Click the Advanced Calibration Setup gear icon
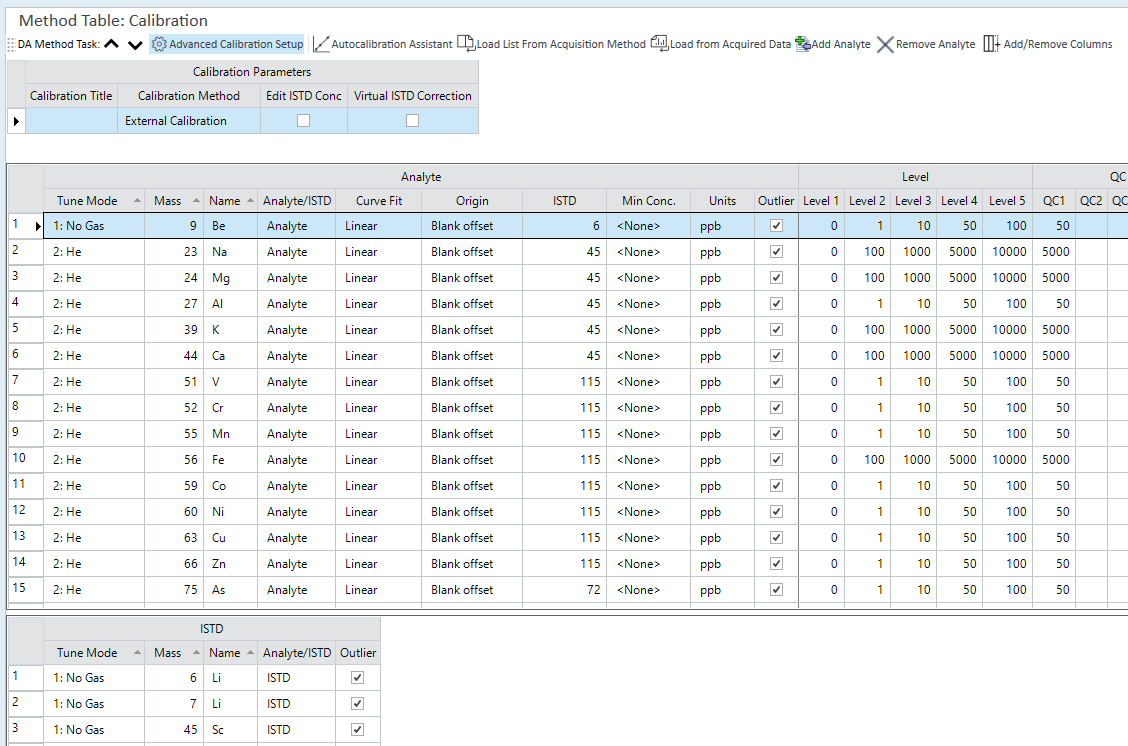 (x=159, y=44)
